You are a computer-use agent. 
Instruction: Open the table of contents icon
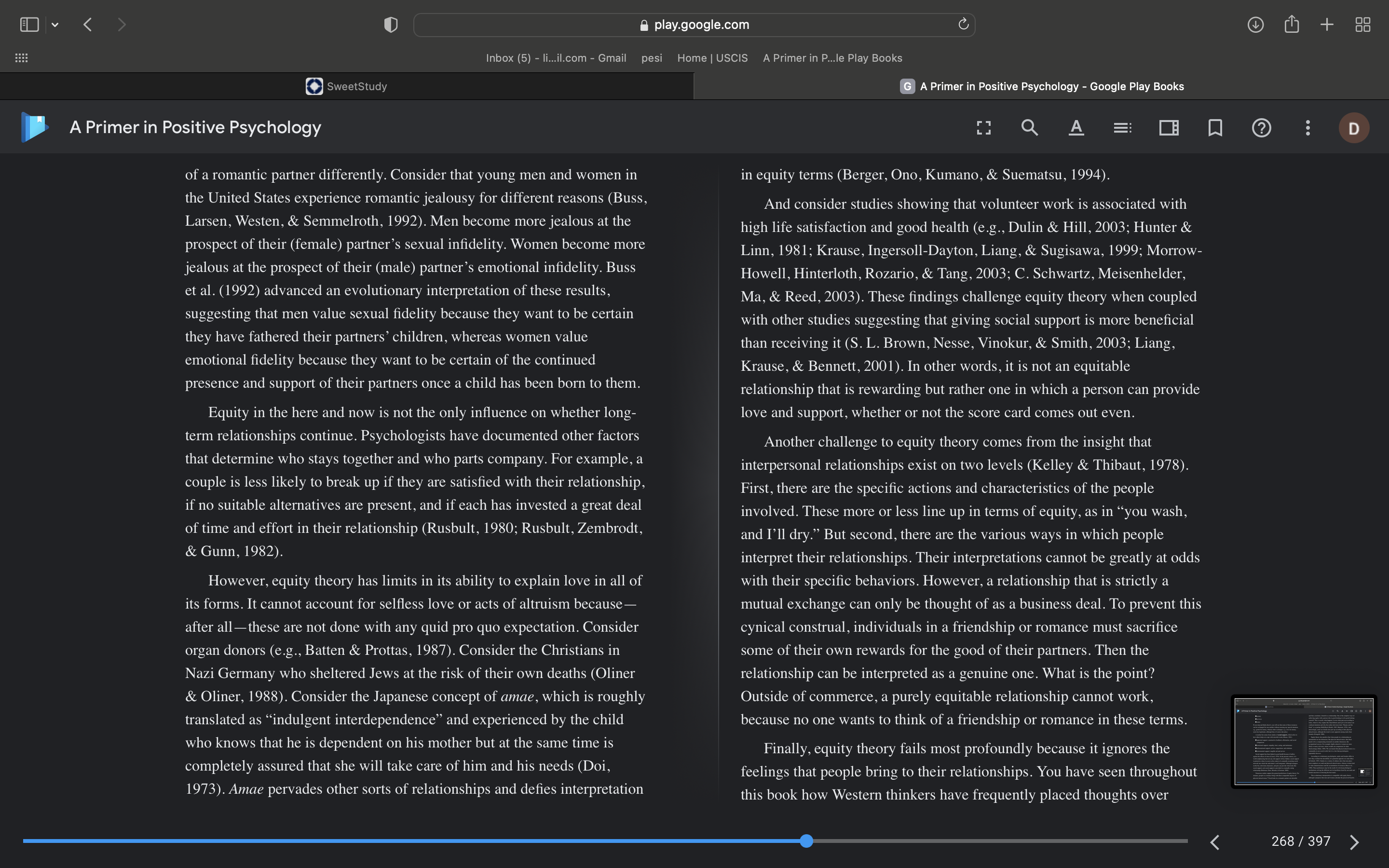coord(1123,127)
